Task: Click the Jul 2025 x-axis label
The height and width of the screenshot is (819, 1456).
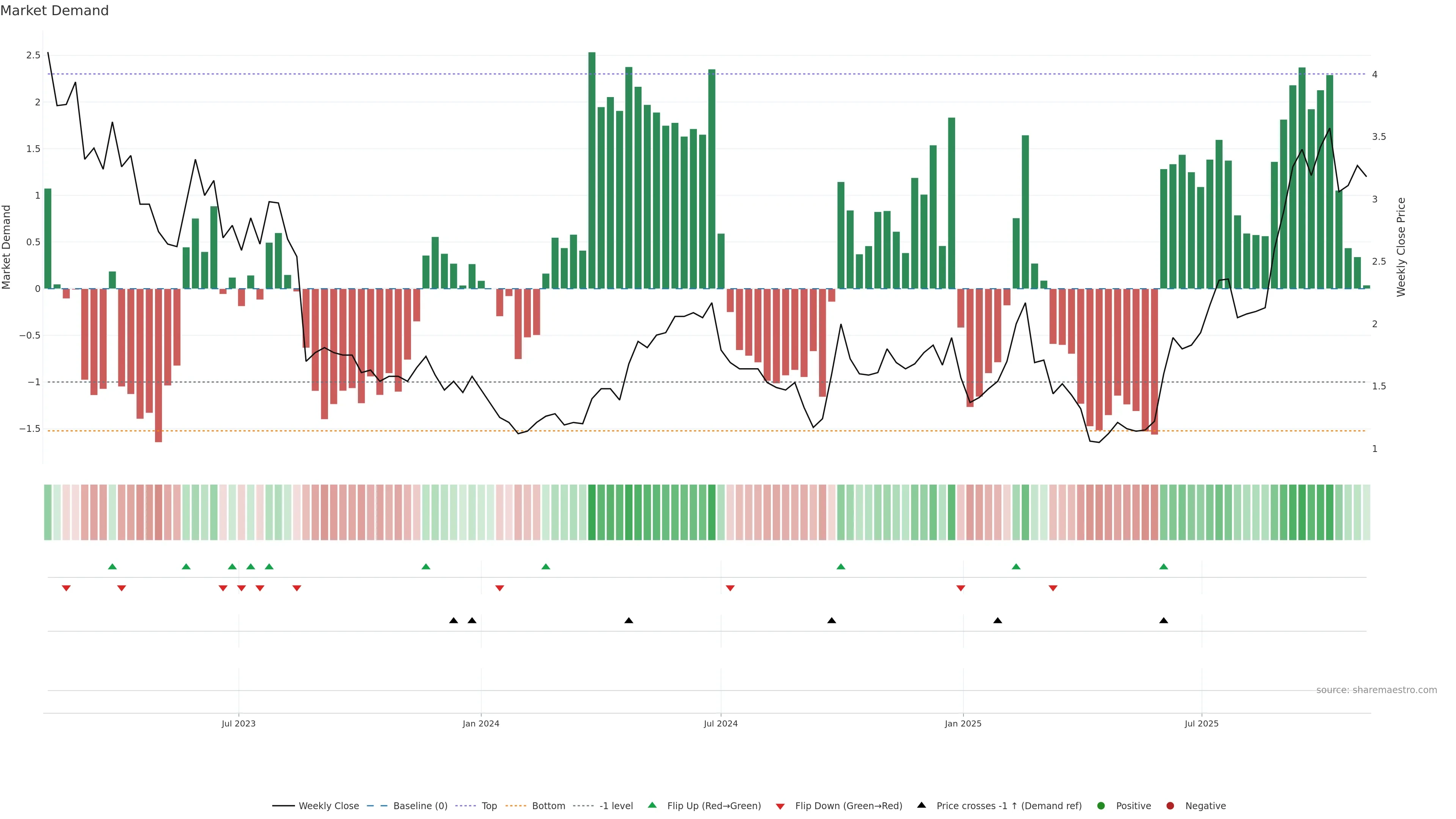Action: [1201, 723]
